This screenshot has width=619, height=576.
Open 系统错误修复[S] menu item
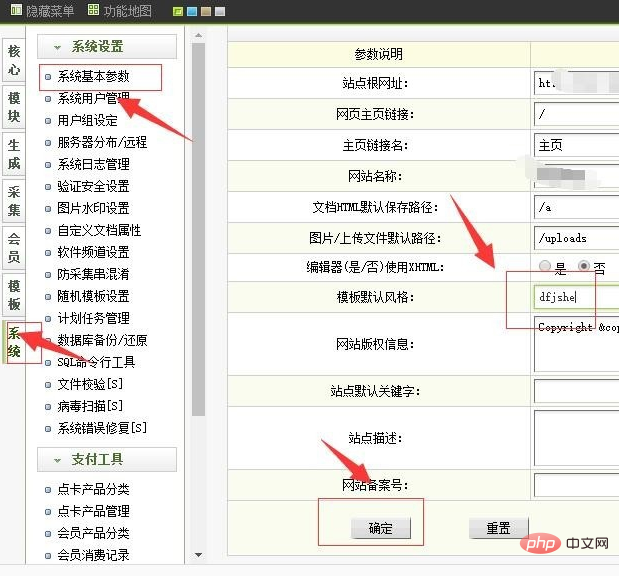click(x=102, y=428)
